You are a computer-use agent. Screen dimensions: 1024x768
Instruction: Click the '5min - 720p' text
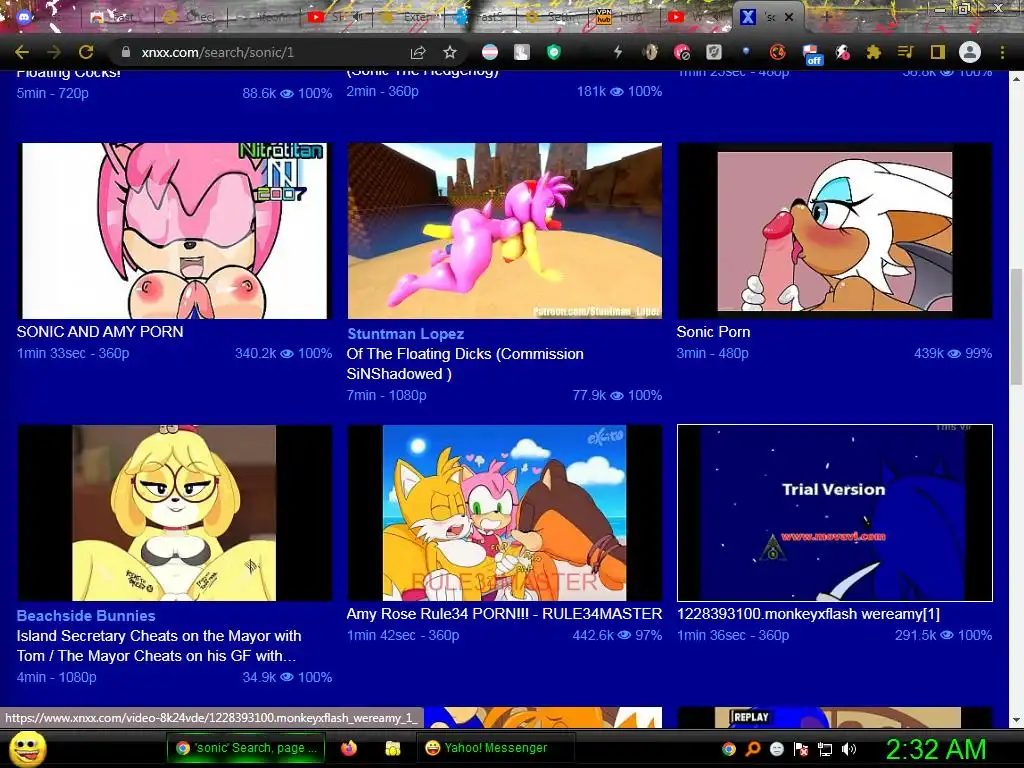point(53,93)
